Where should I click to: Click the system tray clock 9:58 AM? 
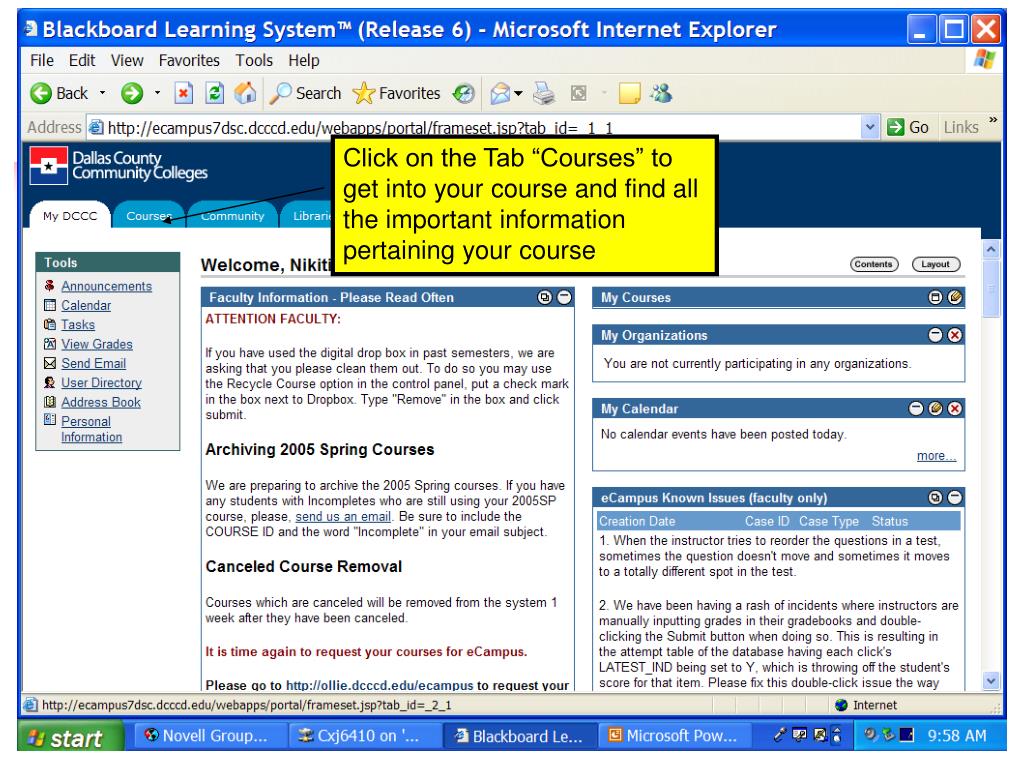957,736
